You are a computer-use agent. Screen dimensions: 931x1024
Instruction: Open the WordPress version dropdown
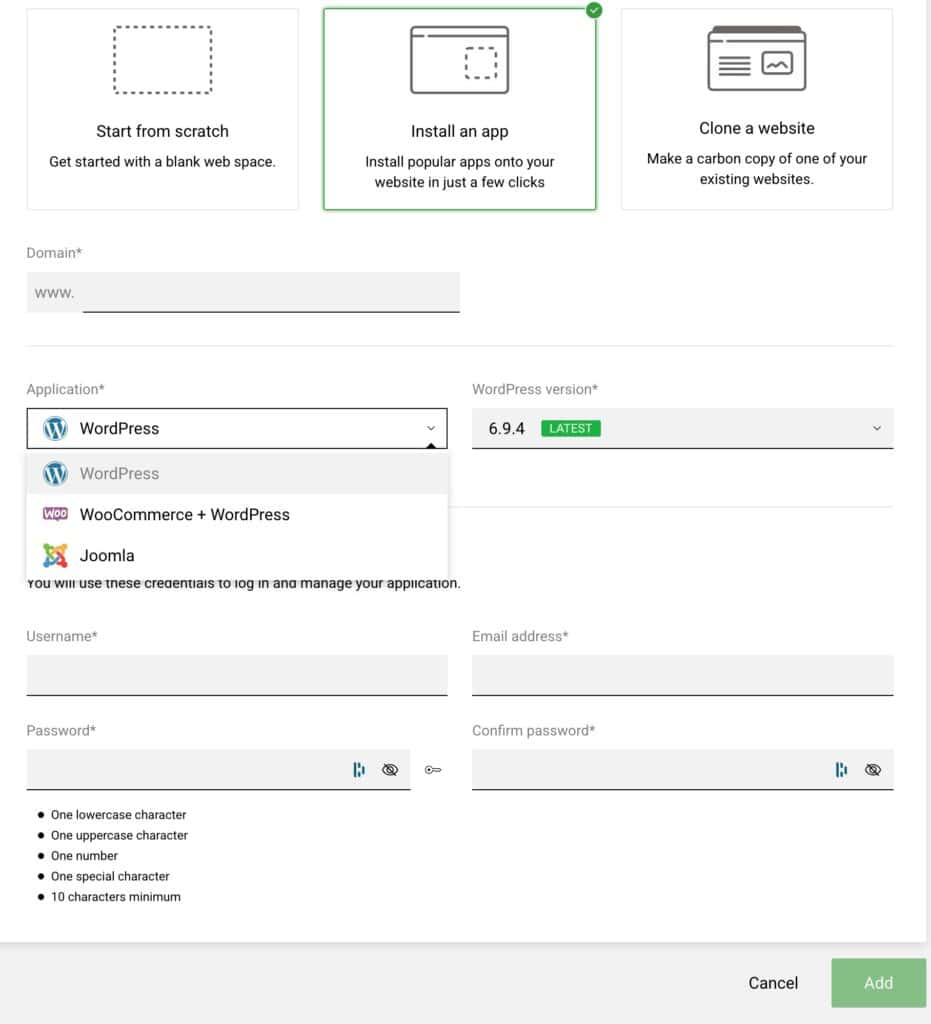point(682,428)
